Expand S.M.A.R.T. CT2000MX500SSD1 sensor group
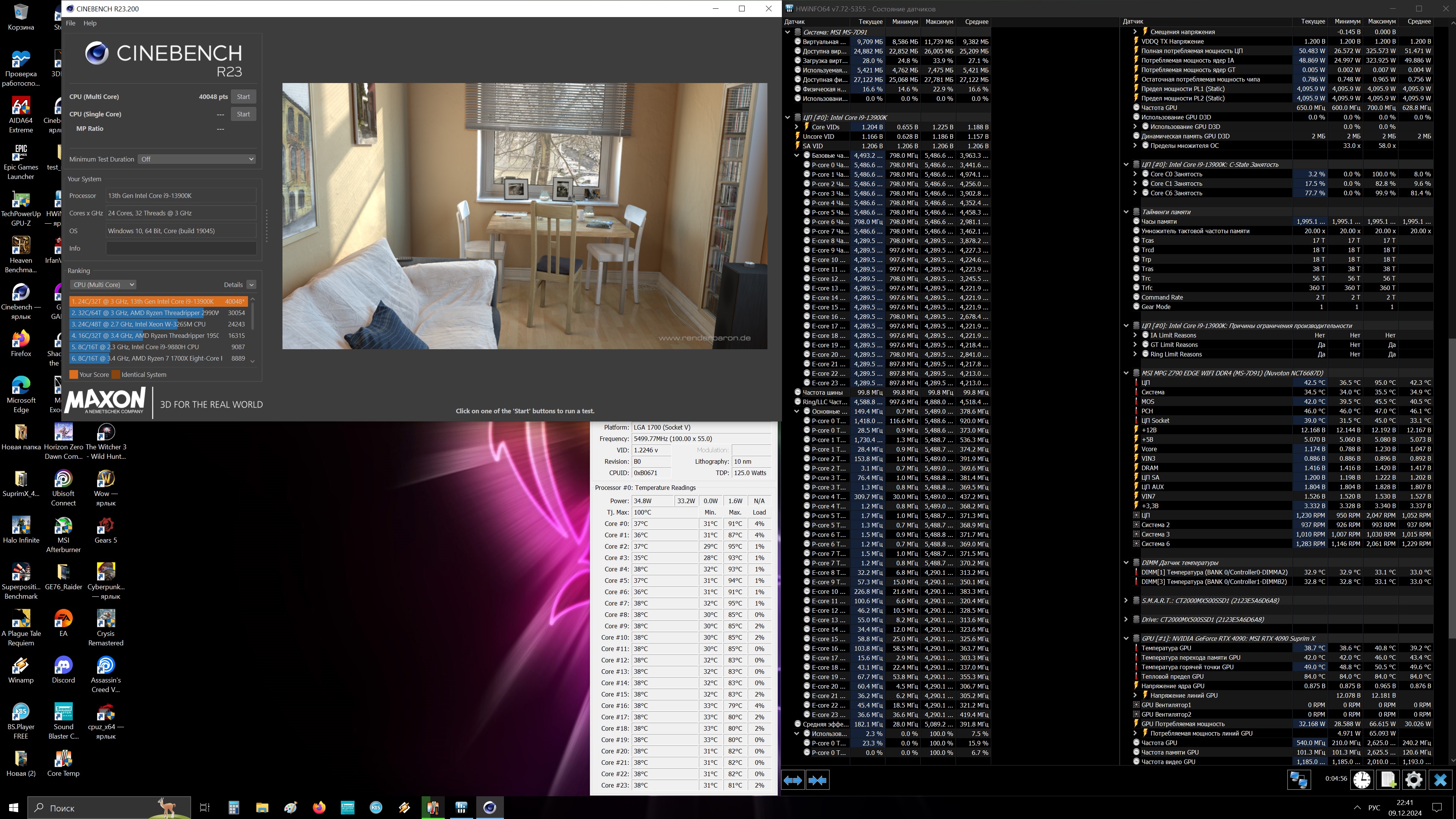The height and width of the screenshot is (819, 1456). pyautogui.click(x=1126, y=600)
